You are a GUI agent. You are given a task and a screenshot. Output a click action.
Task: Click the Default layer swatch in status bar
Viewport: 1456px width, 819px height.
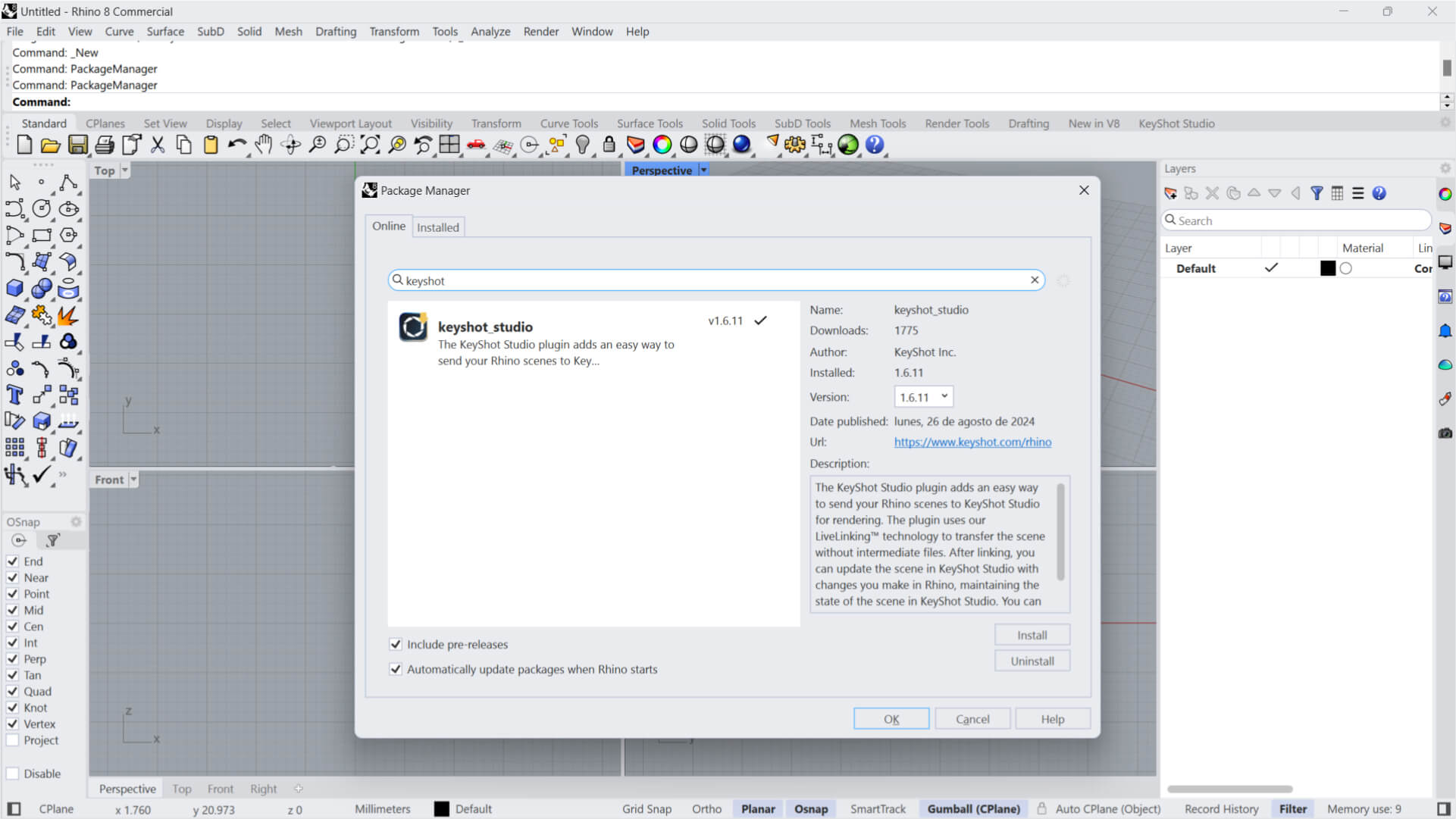coord(442,810)
